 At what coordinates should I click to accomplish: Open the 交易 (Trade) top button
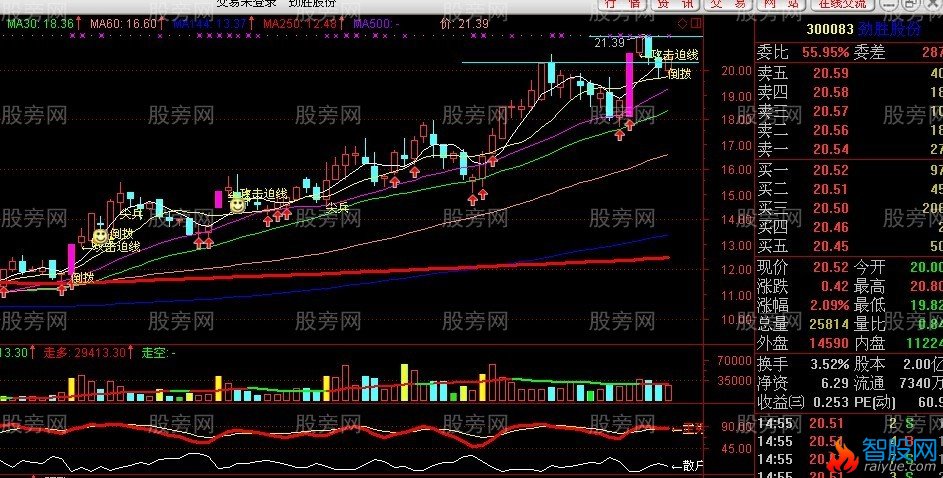(x=728, y=4)
